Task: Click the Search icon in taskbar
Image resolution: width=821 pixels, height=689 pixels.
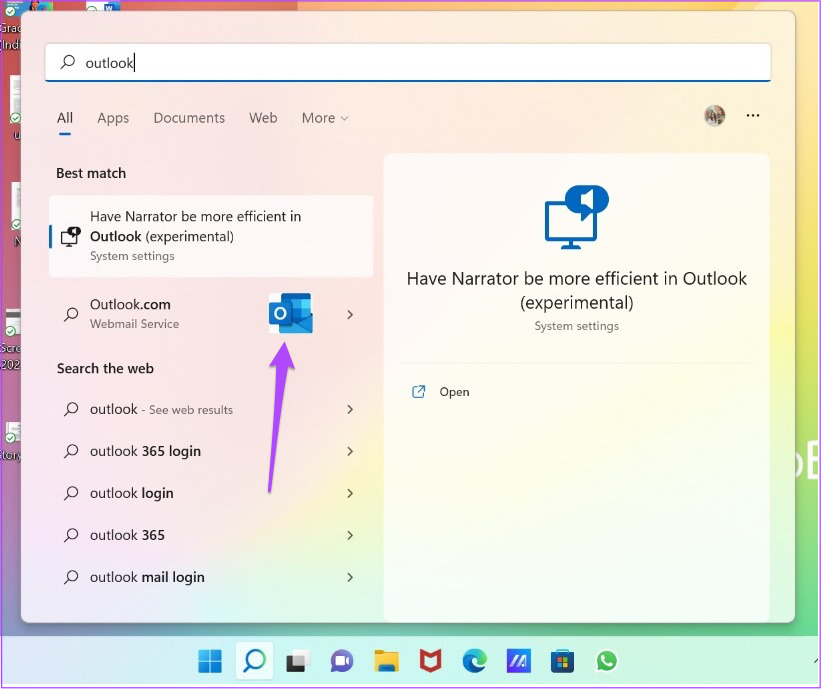Action: coord(254,661)
